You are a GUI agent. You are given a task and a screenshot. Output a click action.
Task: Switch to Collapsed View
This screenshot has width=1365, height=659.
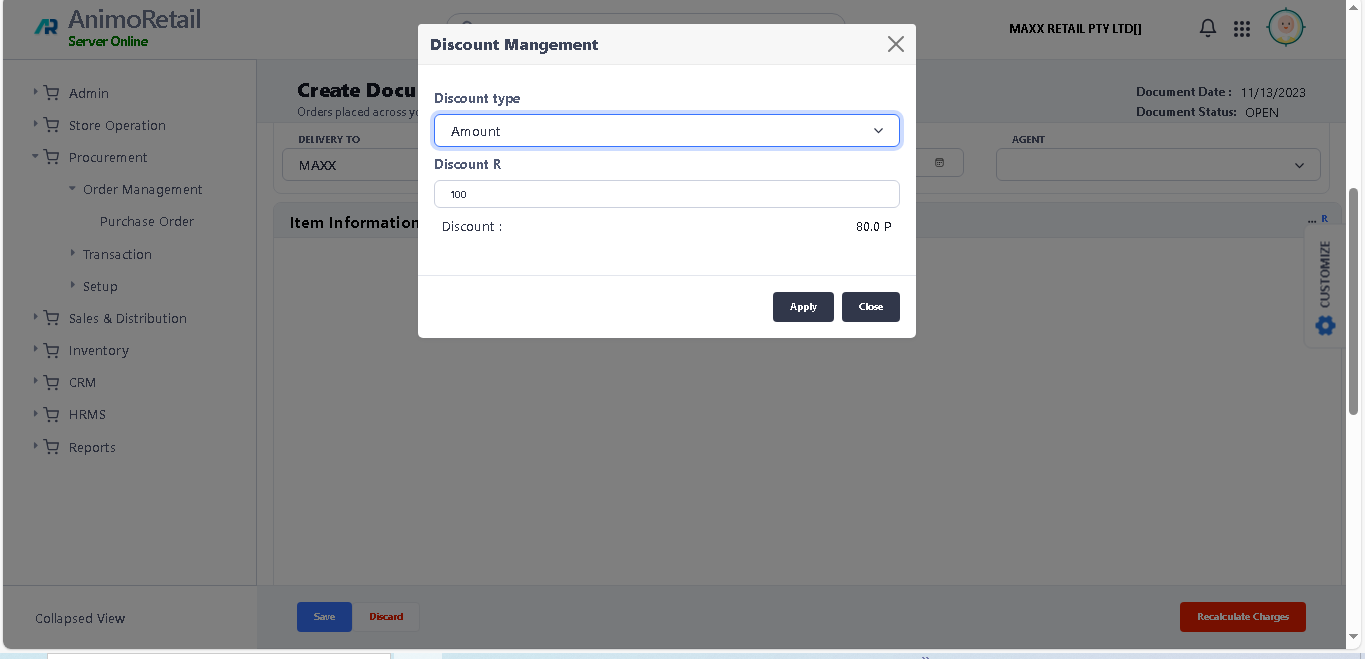tap(80, 618)
